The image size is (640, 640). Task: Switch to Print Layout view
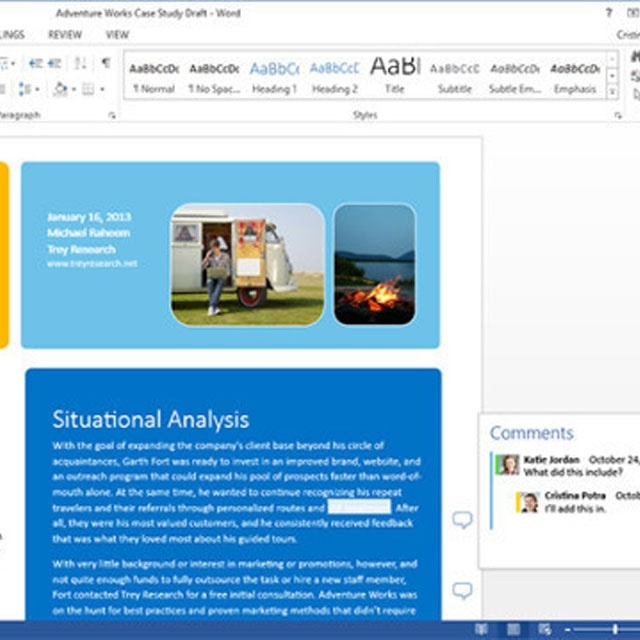512,629
